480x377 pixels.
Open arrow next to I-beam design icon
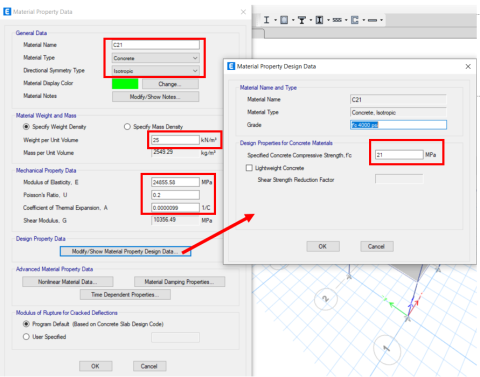click(275, 20)
